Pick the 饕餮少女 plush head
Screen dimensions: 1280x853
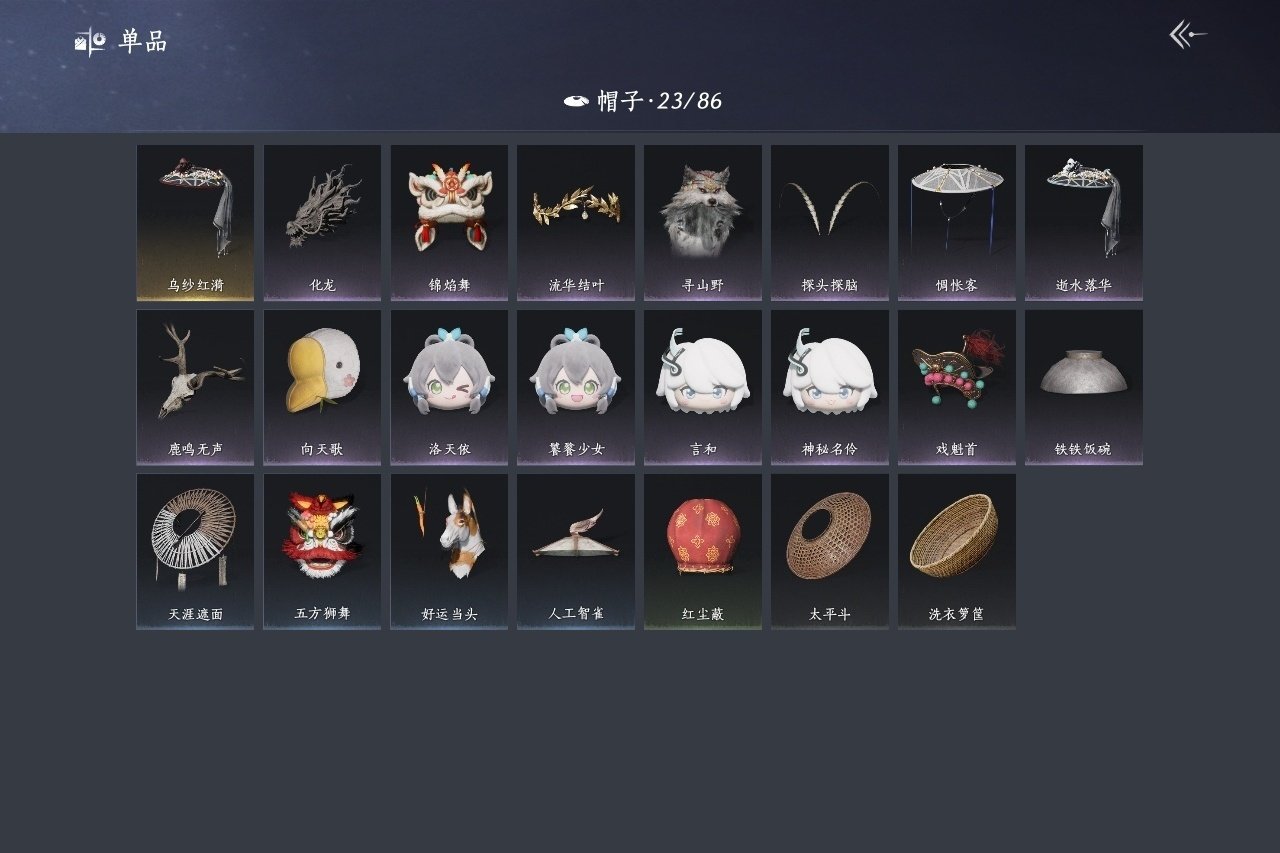coord(576,387)
